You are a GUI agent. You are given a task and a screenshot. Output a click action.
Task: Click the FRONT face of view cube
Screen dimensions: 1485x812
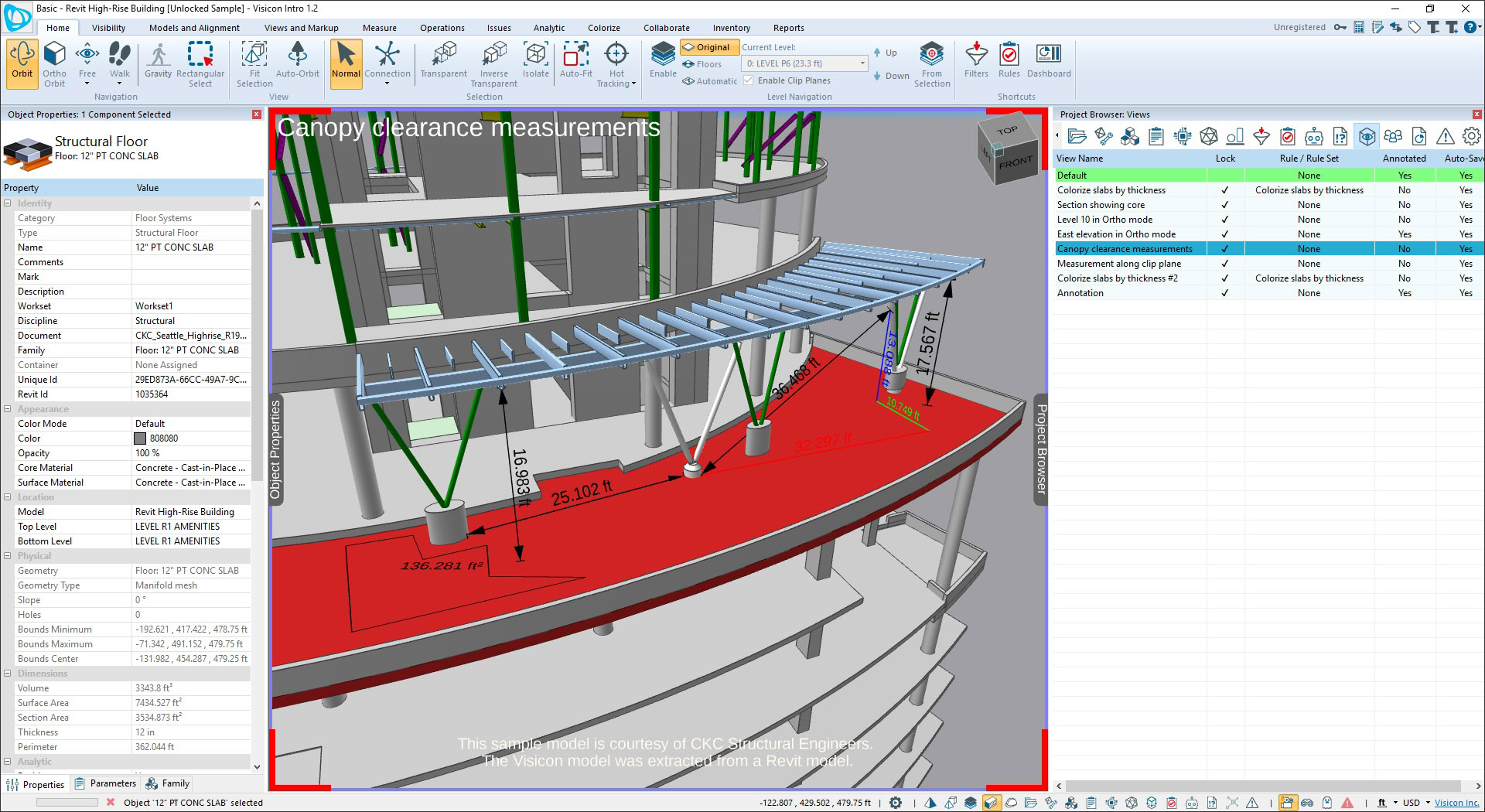pyautogui.click(x=1015, y=163)
